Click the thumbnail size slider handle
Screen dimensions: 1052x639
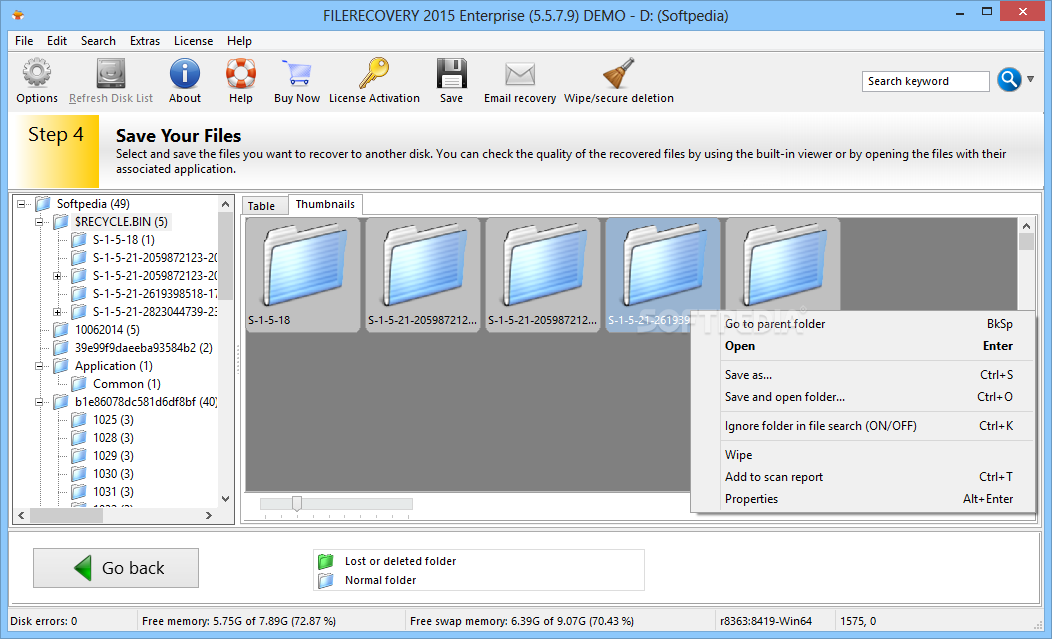pos(297,503)
